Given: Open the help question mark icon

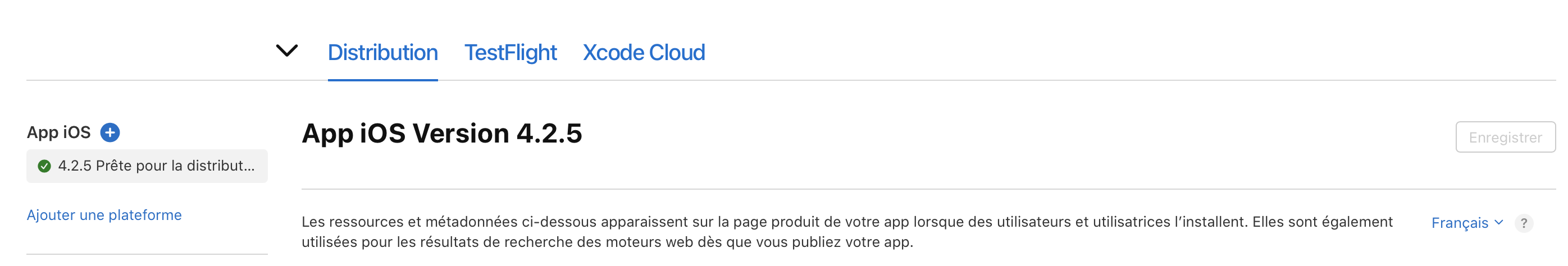Looking at the screenshot, I should 1524,223.
